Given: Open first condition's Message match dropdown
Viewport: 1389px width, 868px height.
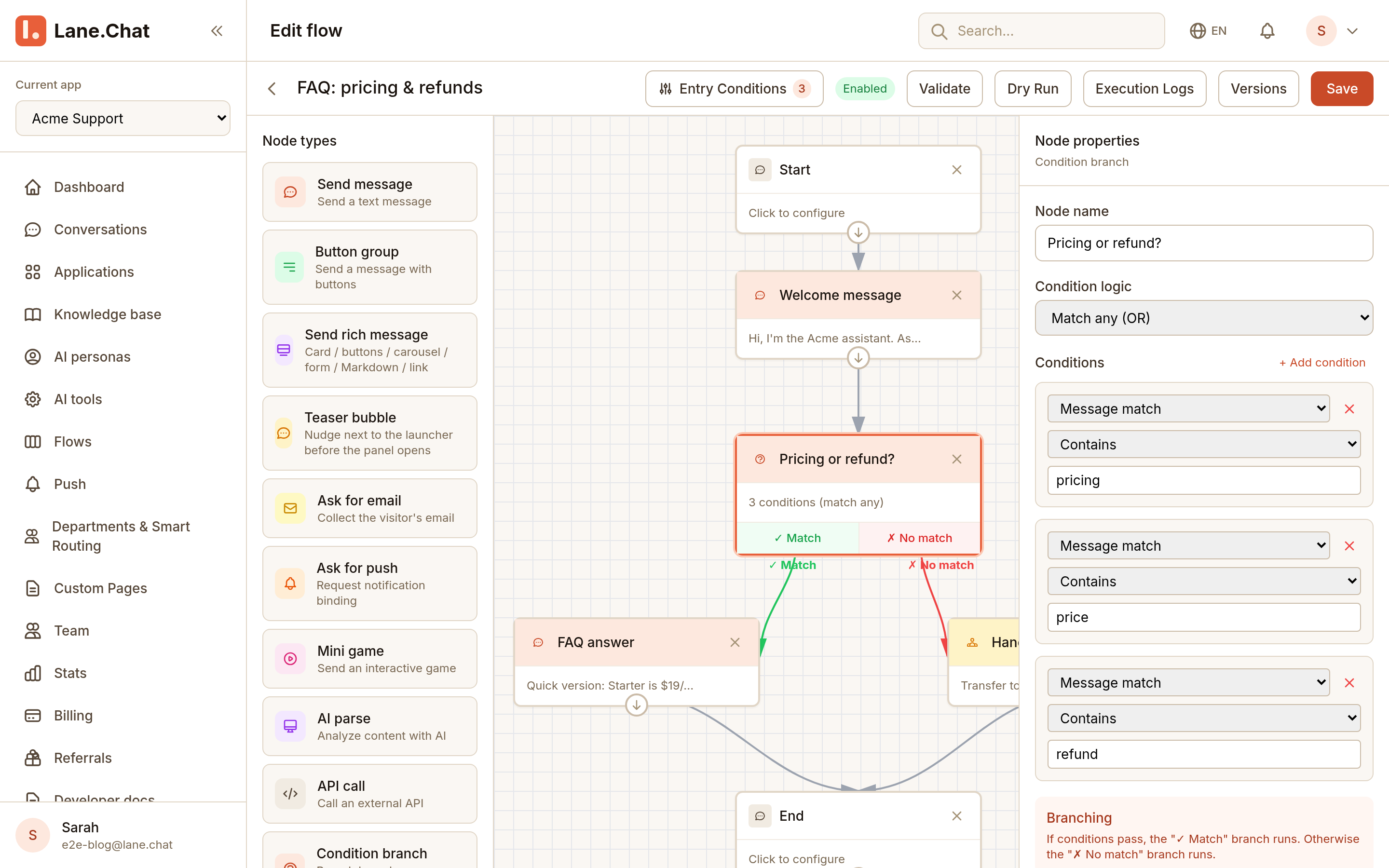Looking at the screenshot, I should pos(1188,409).
